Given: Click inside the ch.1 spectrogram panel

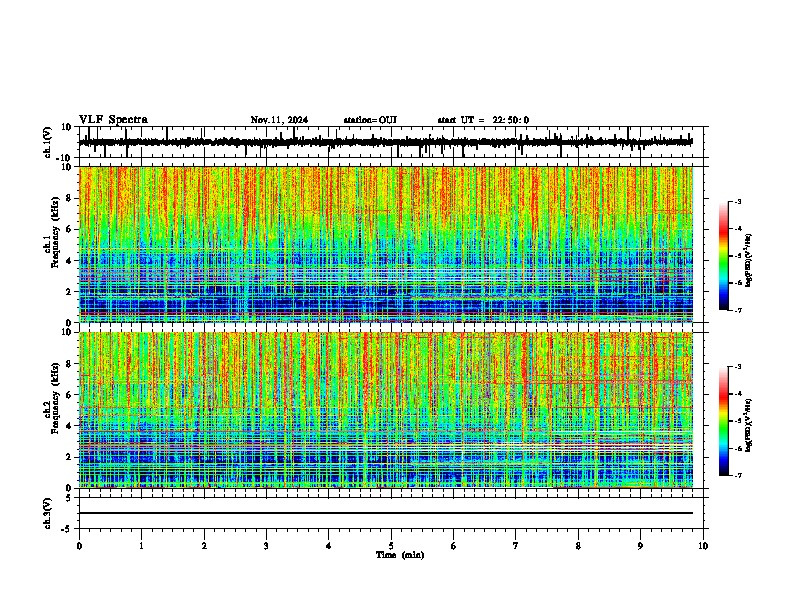Looking at the screenshot, I should tap(386, 244).
